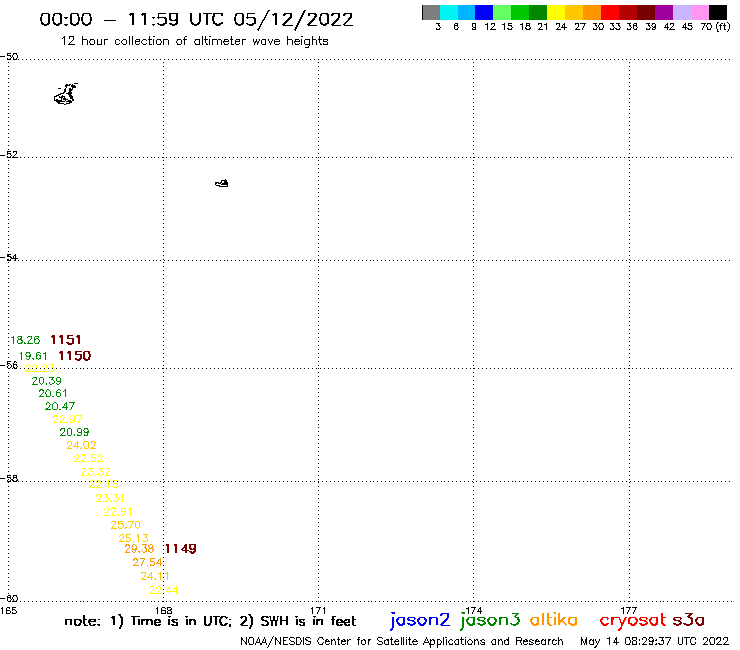Click the cryosat satellite legend label
Image resolution: width=740 pixels, height=650 pixels.
click(x=633, y=620)
